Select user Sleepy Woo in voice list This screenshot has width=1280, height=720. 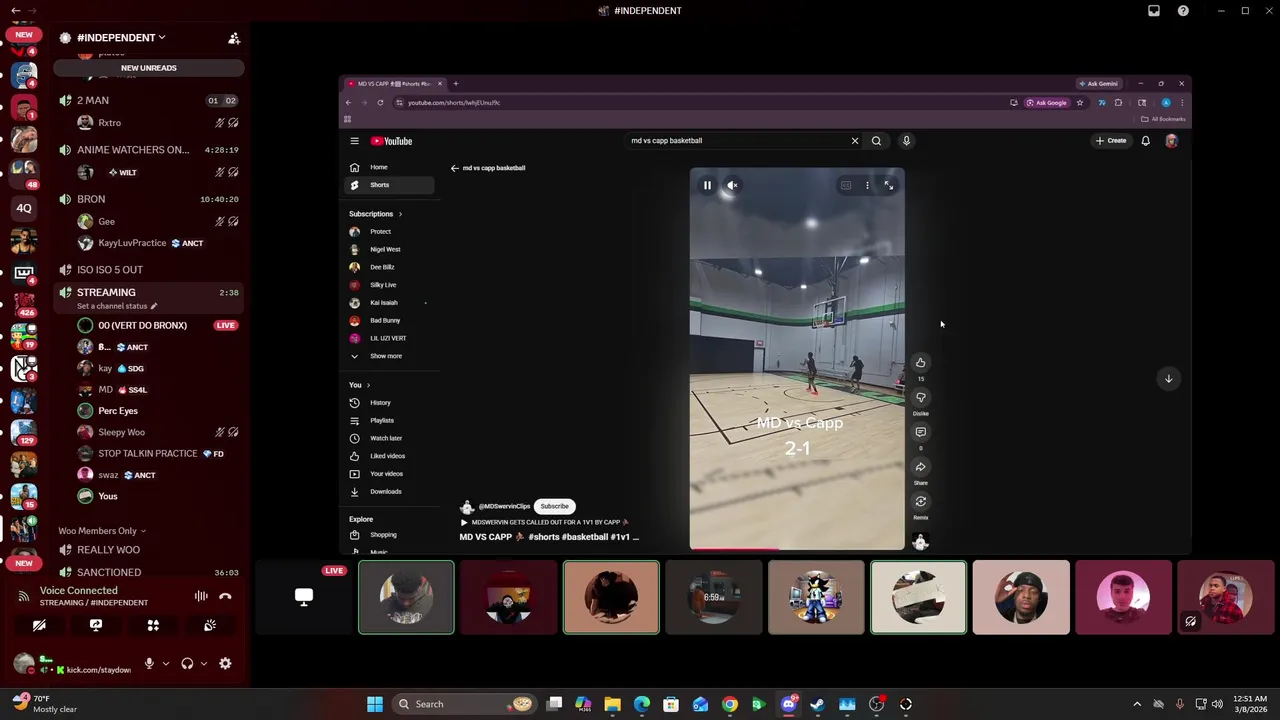tap(121, 432)
